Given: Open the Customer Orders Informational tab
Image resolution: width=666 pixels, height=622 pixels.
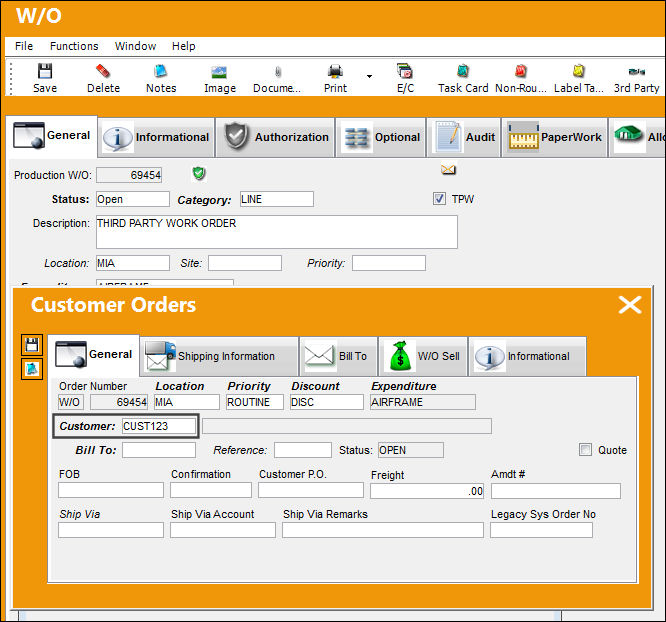Looking at the screenshot, I should click(527, 356).
